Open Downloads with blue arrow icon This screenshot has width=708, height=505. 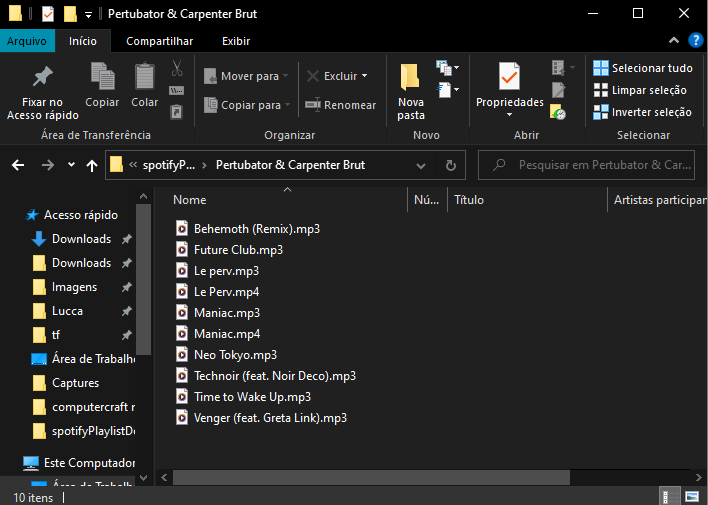pos(72,239)
